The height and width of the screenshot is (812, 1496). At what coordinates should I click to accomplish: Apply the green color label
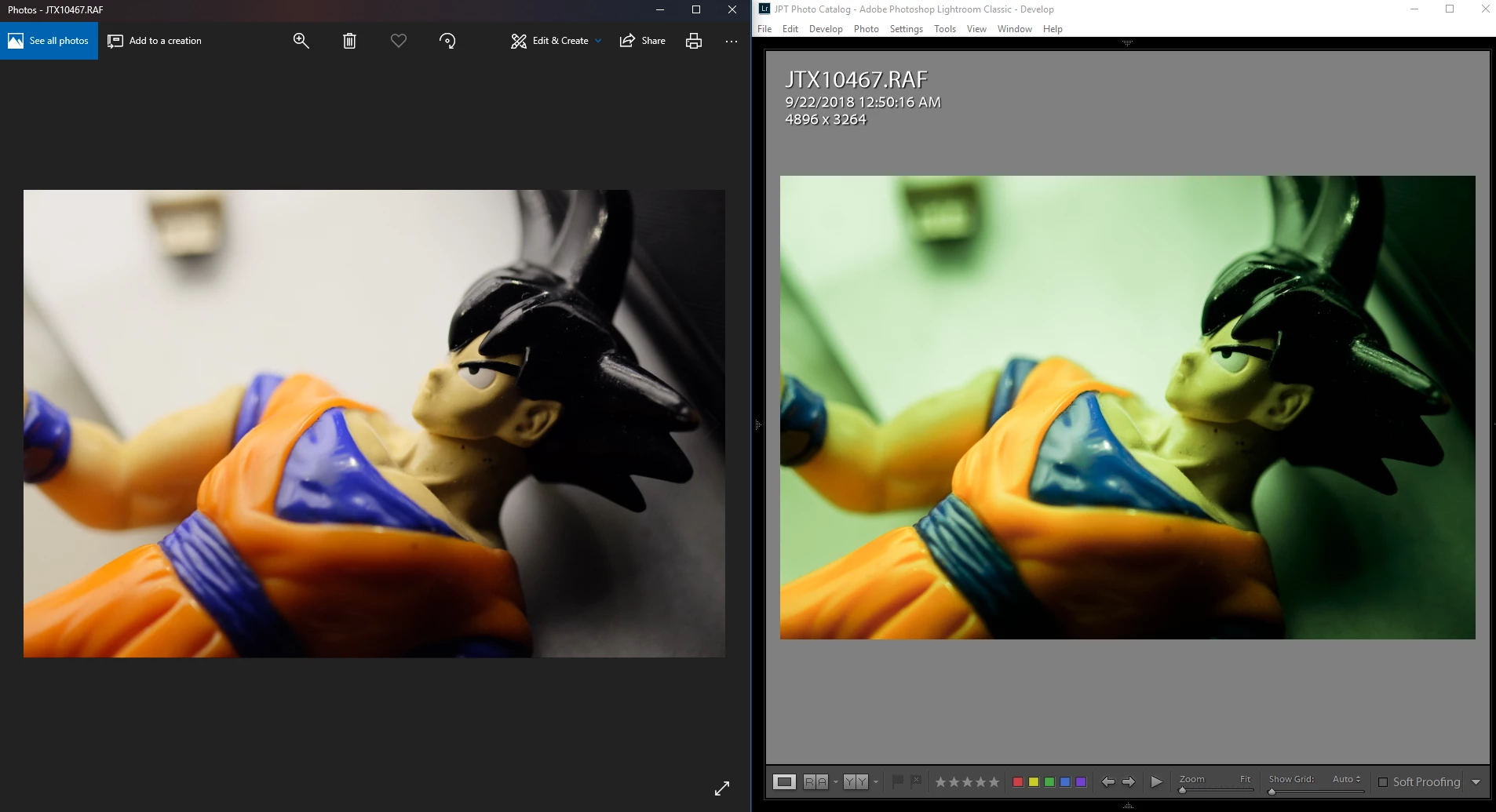1049,782
